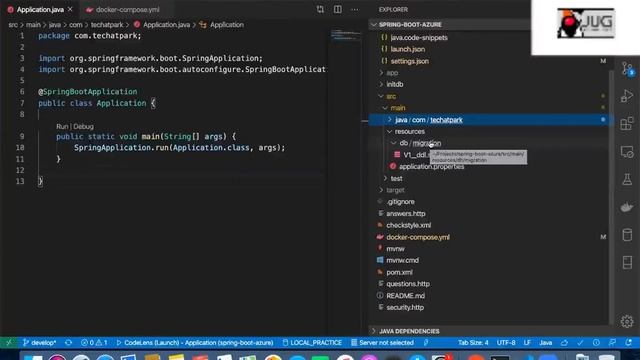Expand the java / com / techatpark folder

click(490, 120)
